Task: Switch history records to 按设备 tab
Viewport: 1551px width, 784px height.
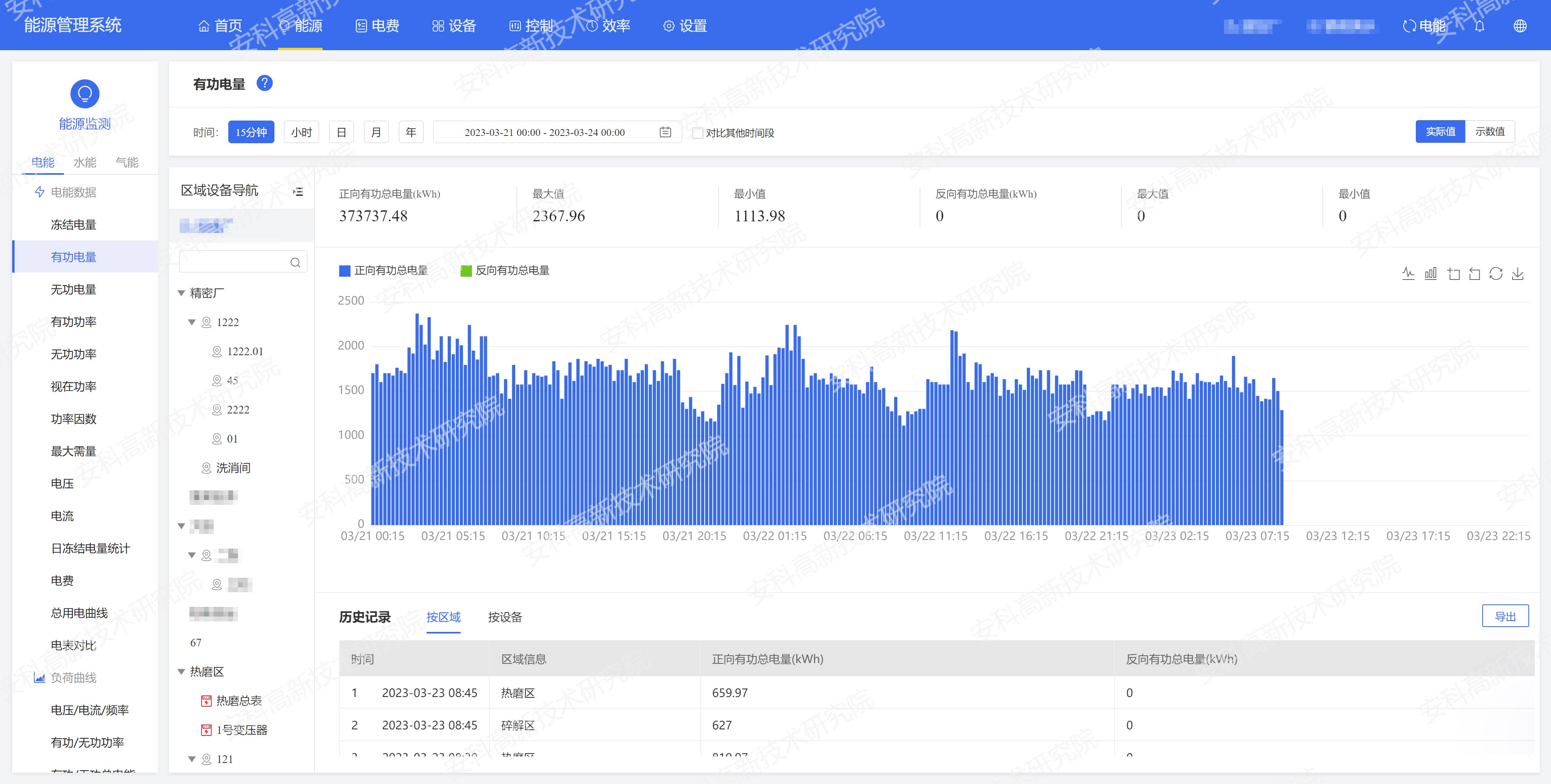Action: (x=505, y=617)
